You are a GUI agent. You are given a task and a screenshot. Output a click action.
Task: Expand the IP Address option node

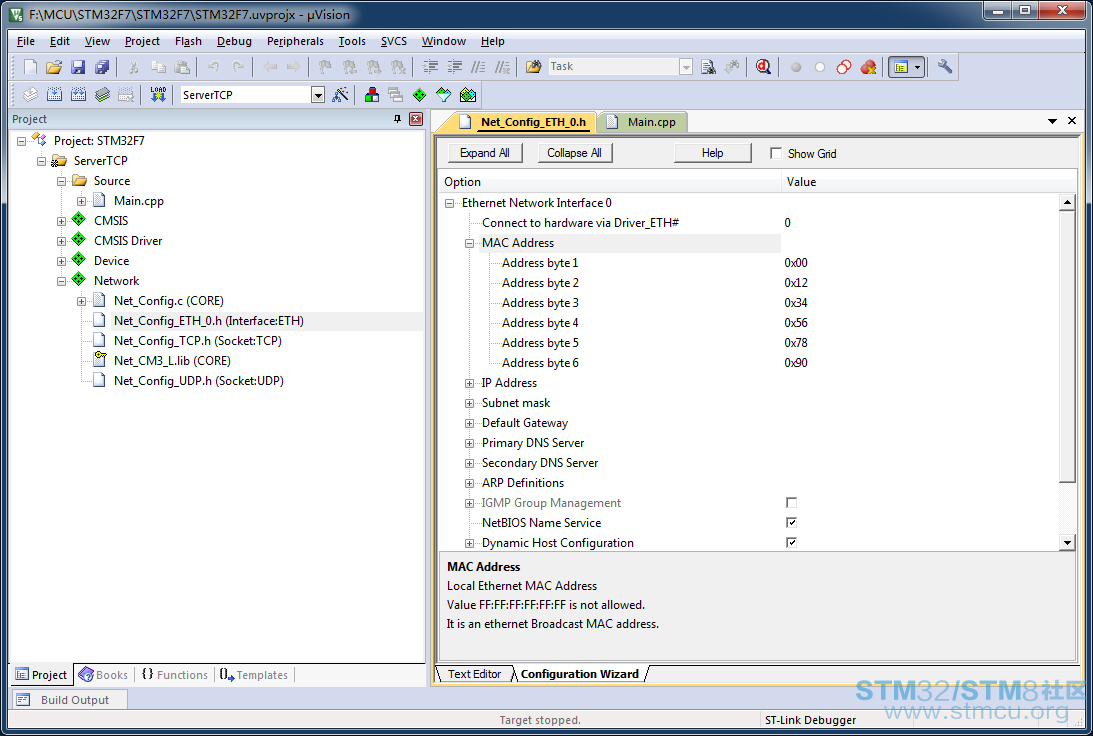click(469, 383)
